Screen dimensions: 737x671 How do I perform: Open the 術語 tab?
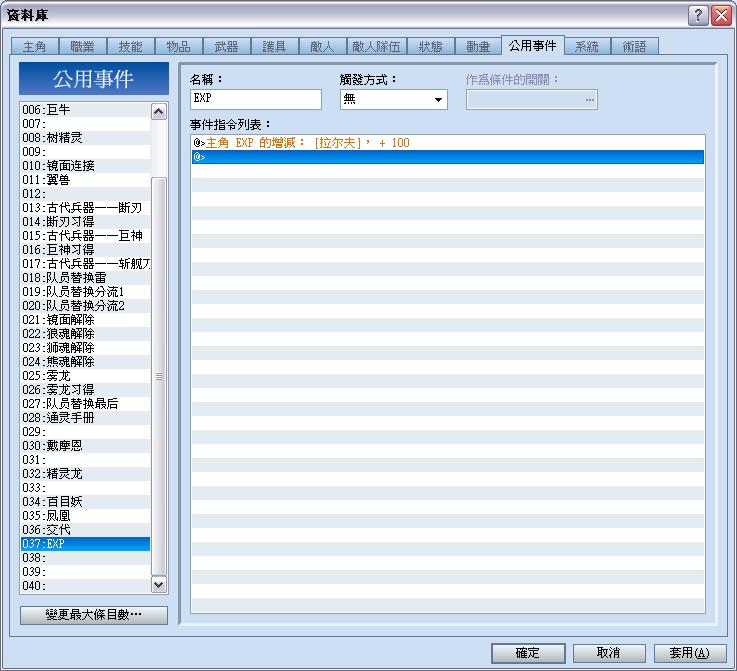pyautogui.click(x=634, y=47)
